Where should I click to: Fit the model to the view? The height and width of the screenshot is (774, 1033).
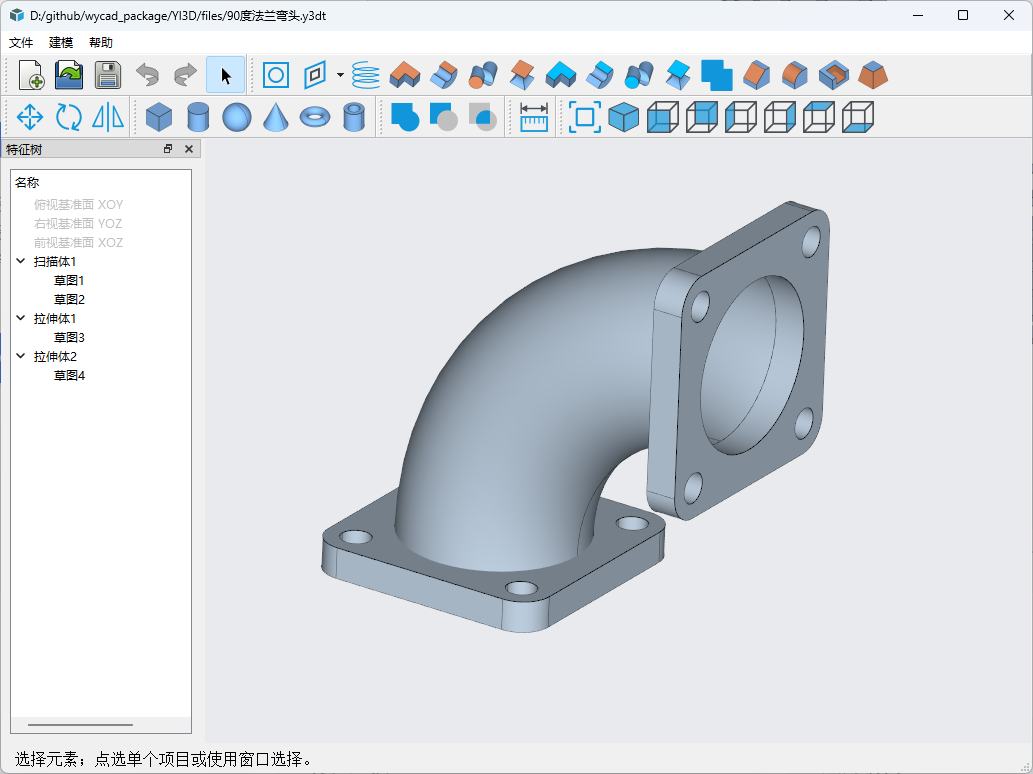pos(584,117)
